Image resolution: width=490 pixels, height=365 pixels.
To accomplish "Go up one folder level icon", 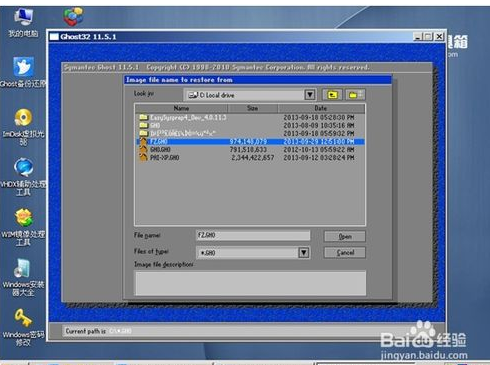I will 332,95.
